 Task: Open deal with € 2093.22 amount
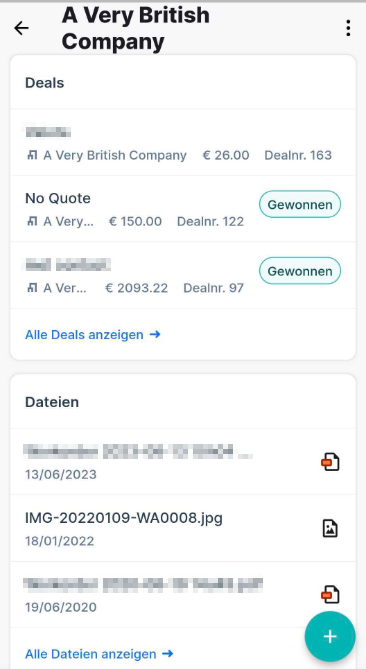(x=183, y=276)
